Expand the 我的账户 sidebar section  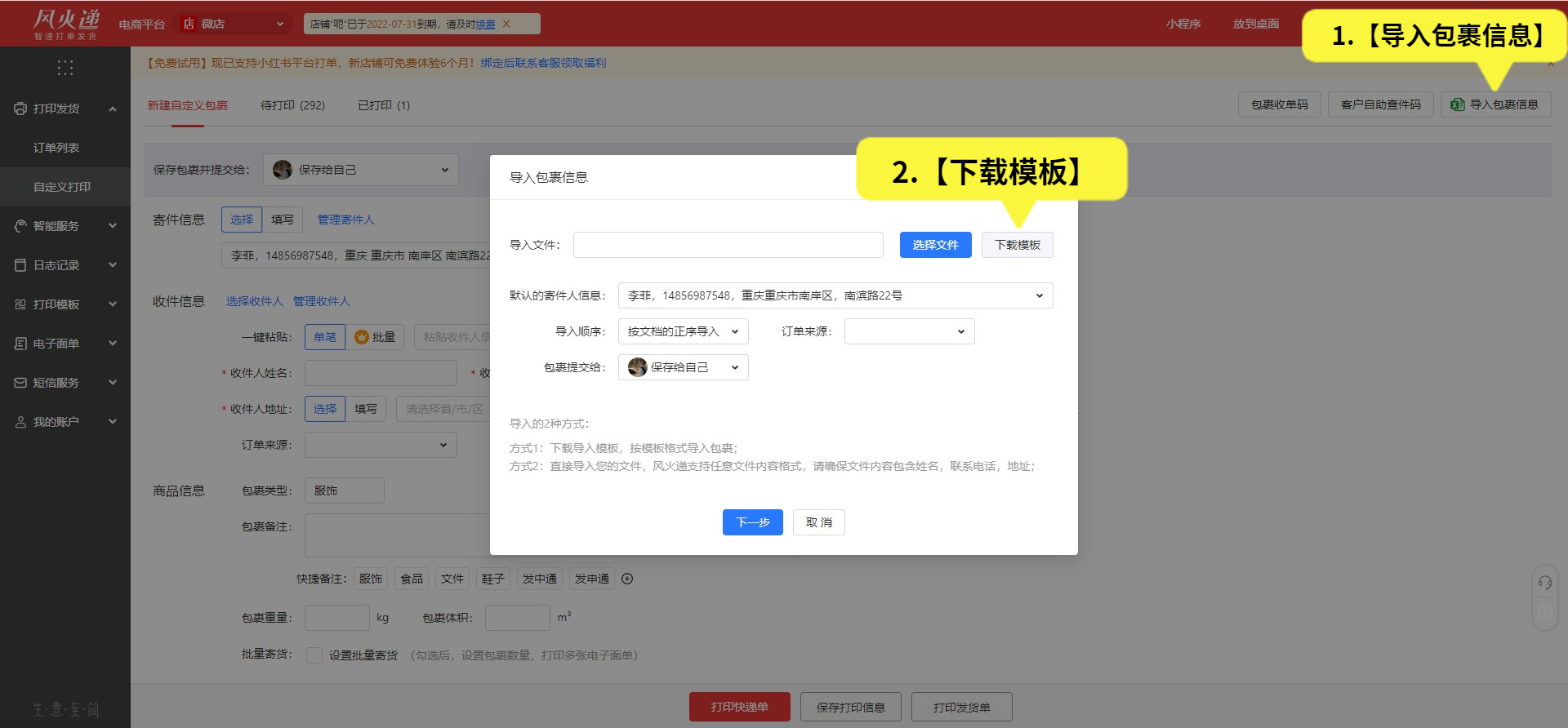point(113,422)
